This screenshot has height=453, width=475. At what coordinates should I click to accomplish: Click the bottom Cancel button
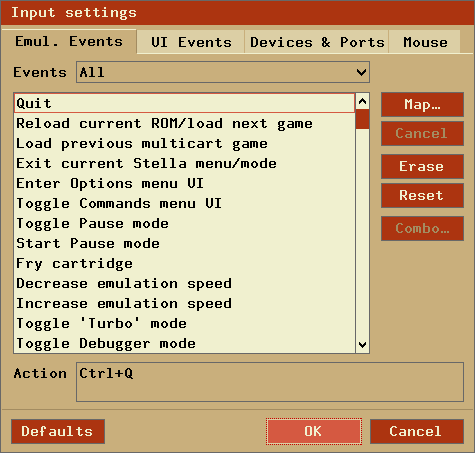pyautogui.click(x=417, y=431)
